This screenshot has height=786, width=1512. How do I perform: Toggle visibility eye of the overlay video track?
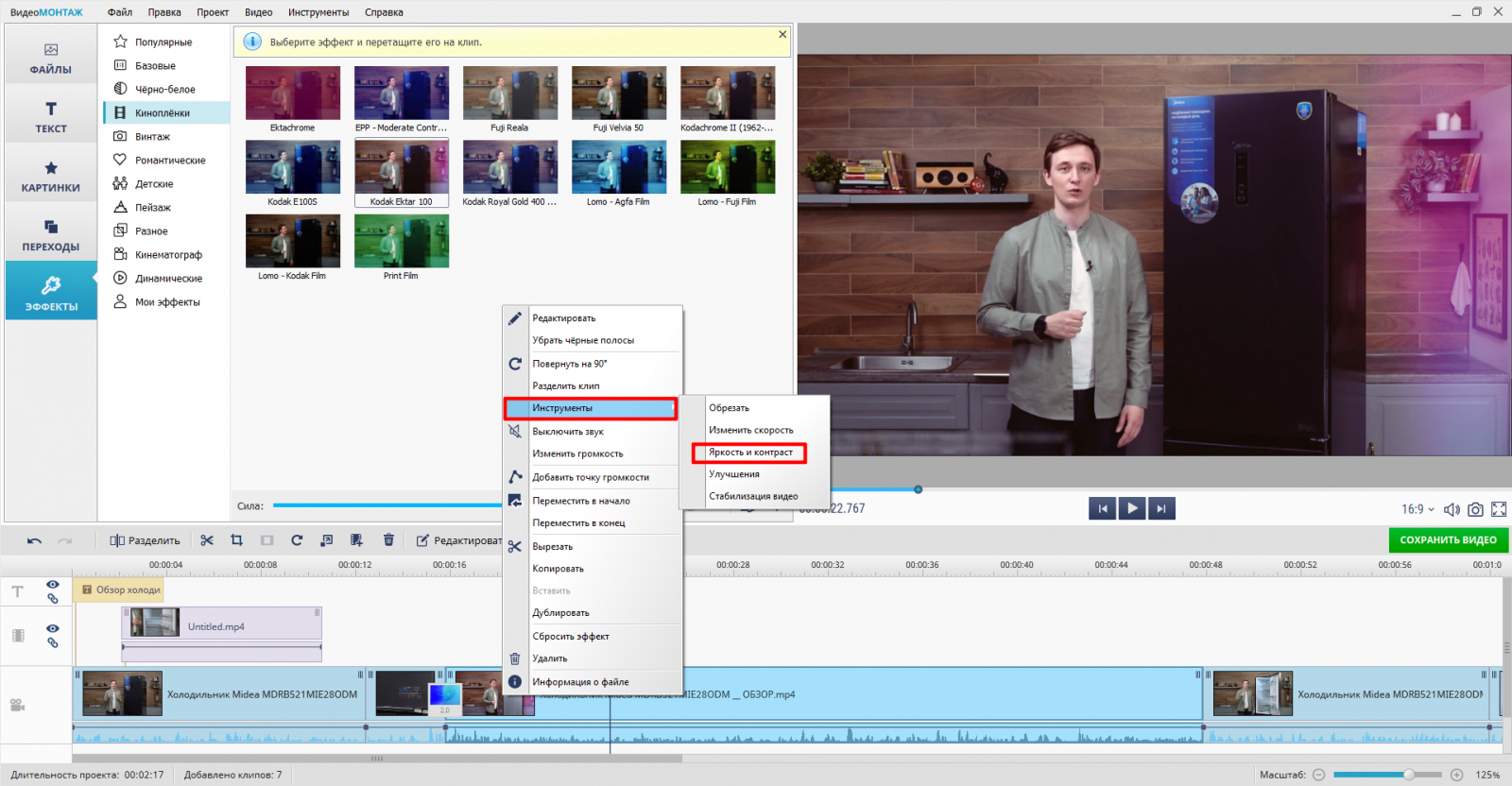pos(53,628)
